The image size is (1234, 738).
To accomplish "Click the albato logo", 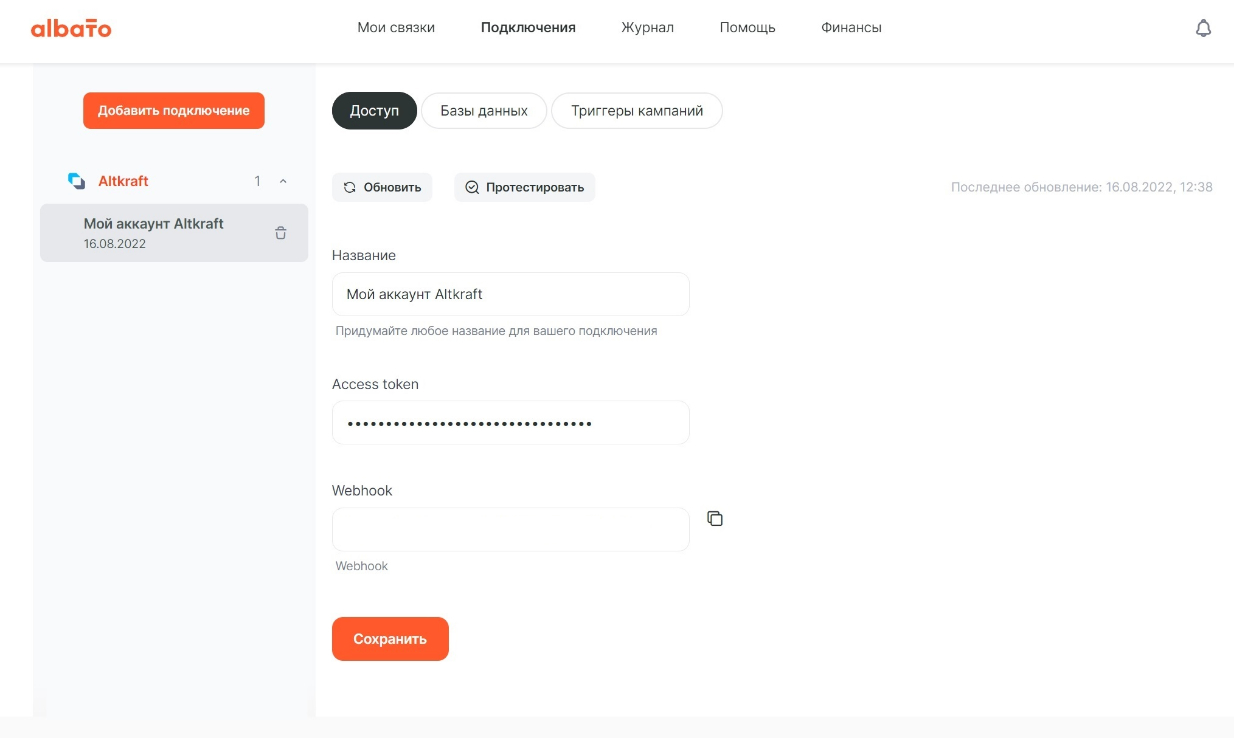I will point(71,28).
